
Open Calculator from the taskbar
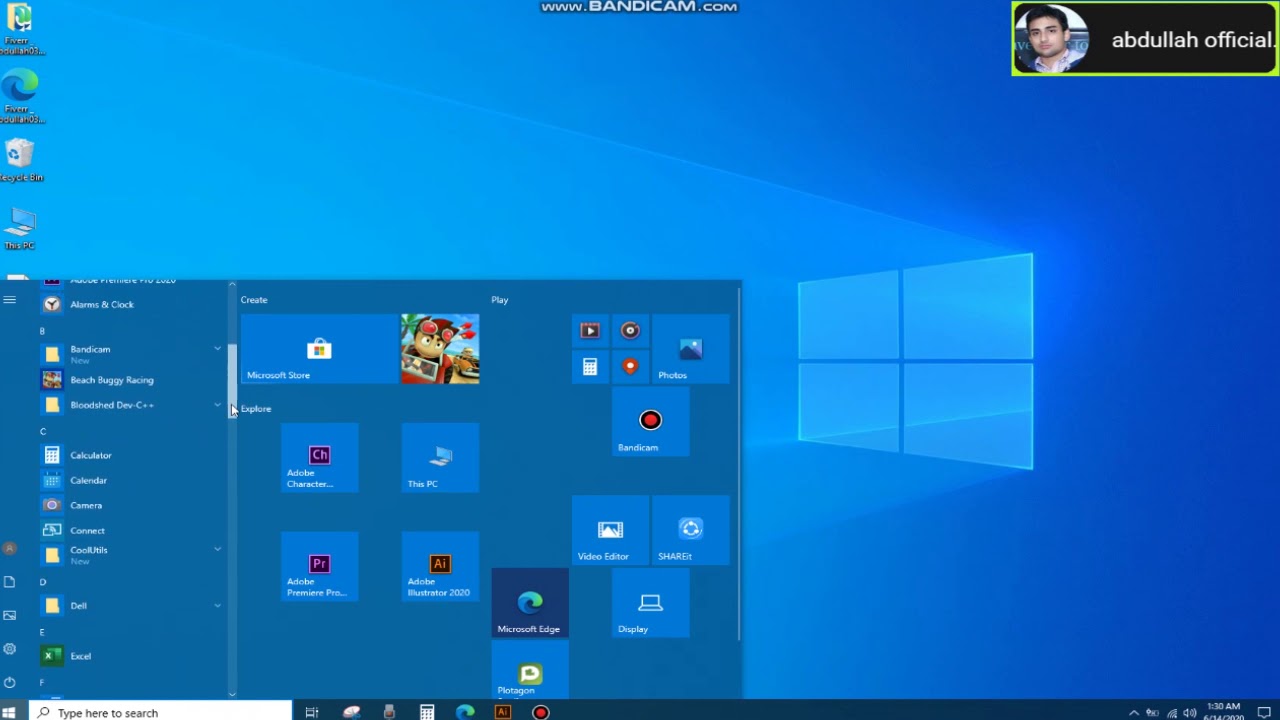pyautogui.click(x=427, y=712)
